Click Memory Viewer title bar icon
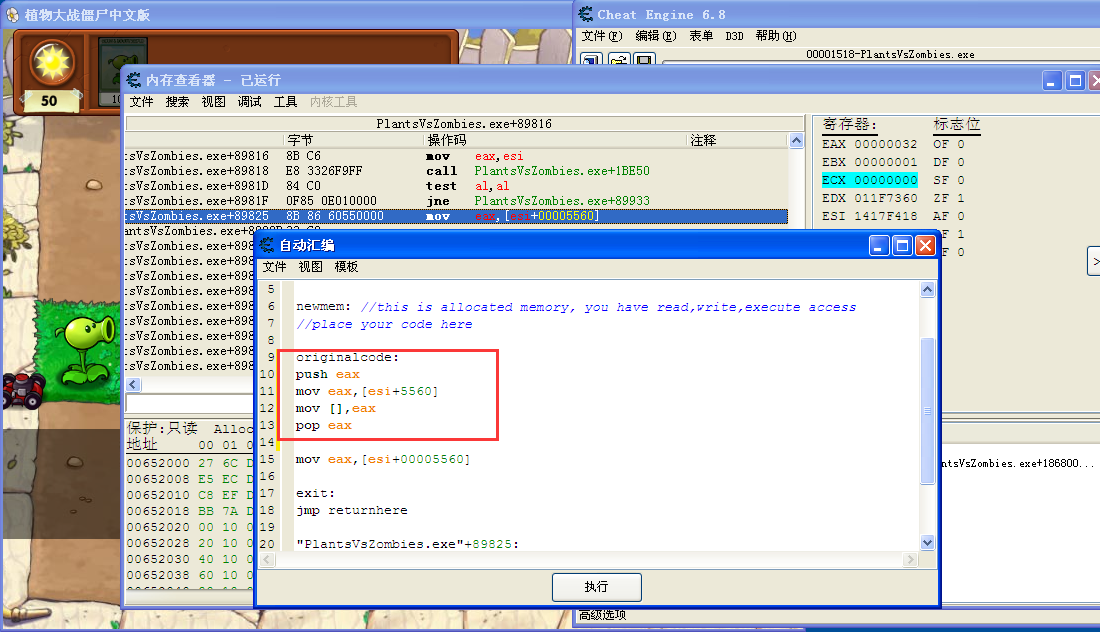 [133, 80]
